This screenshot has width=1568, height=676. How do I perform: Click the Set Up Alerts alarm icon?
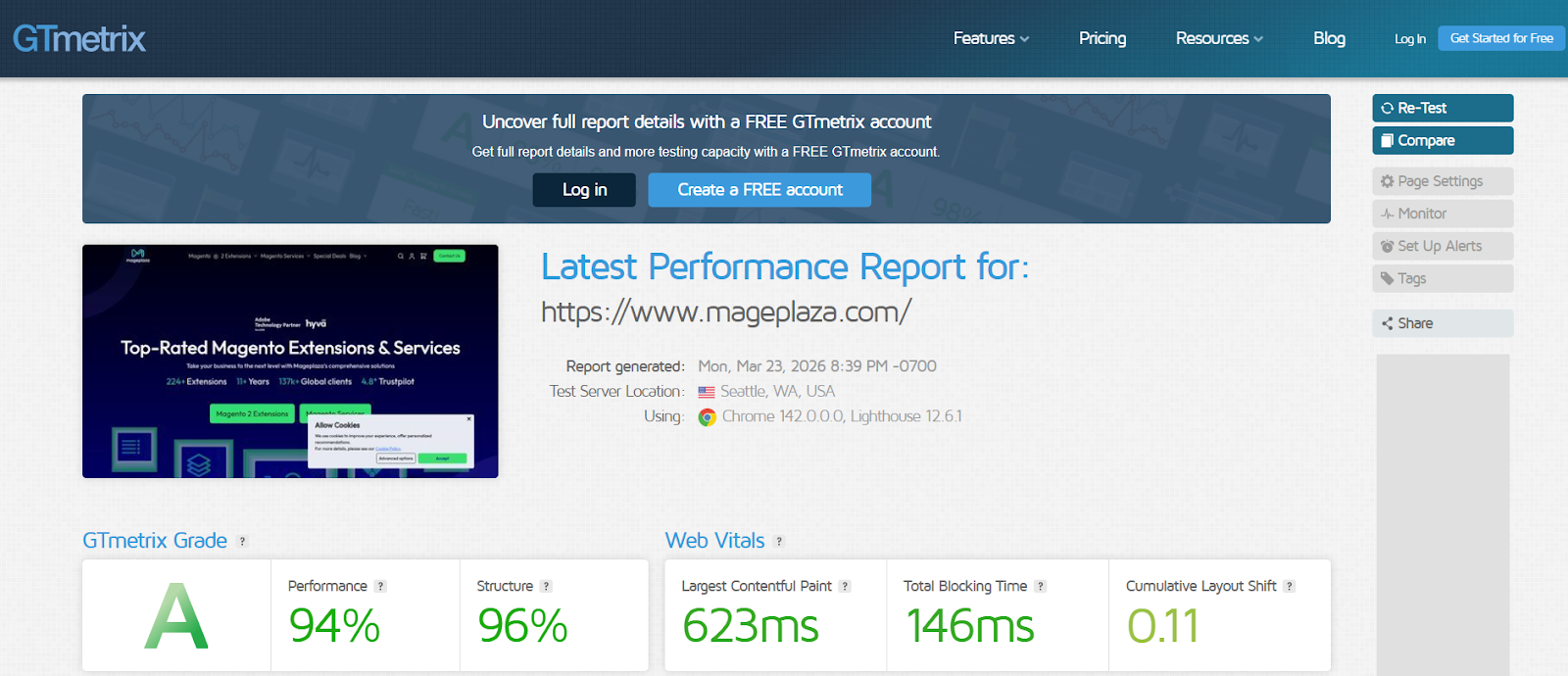click(1387, 246)
